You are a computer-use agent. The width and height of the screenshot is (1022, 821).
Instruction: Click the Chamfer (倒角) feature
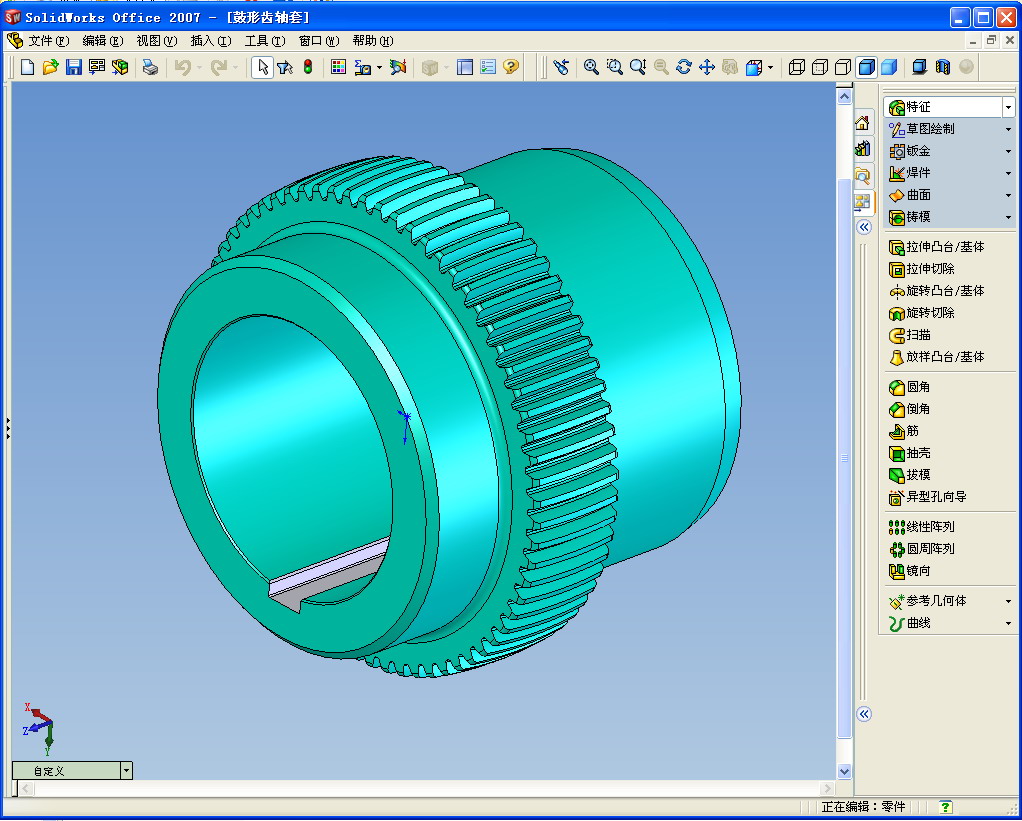[909, 409]
